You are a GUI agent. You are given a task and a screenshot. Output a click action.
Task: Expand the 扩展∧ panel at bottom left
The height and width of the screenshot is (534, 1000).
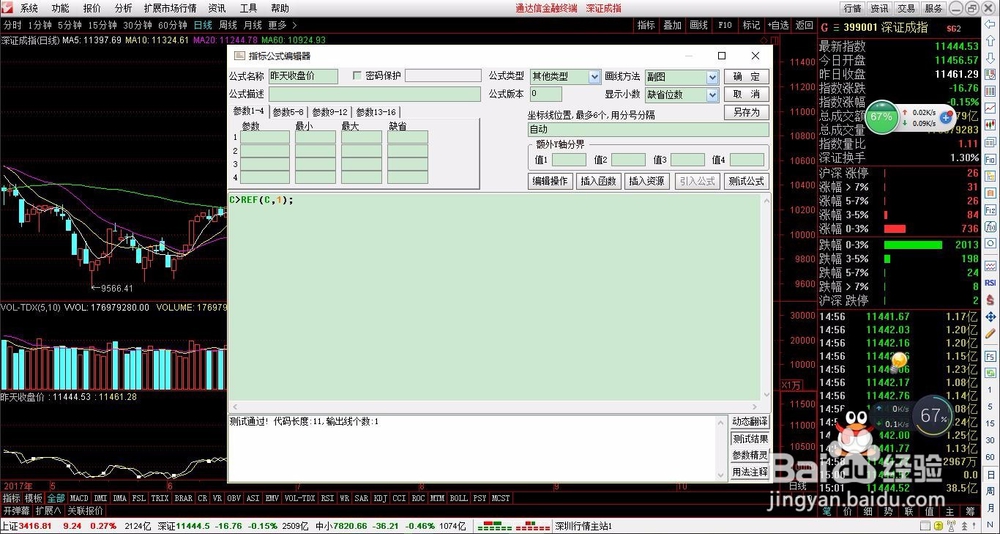click(48, 510)
